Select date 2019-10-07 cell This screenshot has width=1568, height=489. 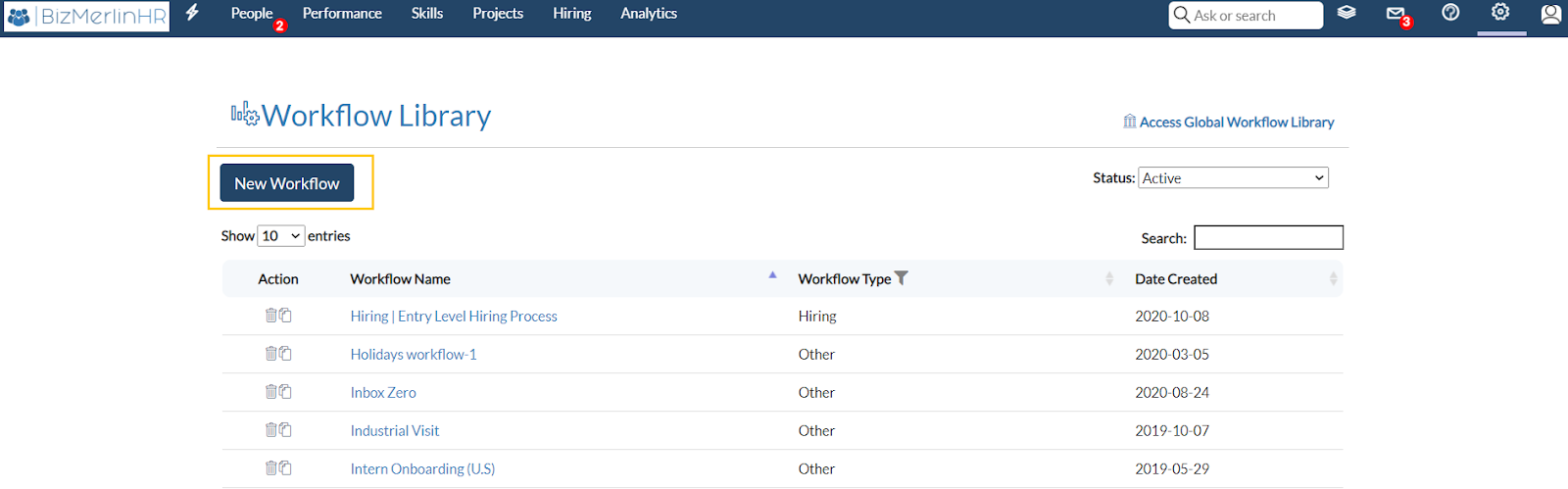(x=1172, y=431)
